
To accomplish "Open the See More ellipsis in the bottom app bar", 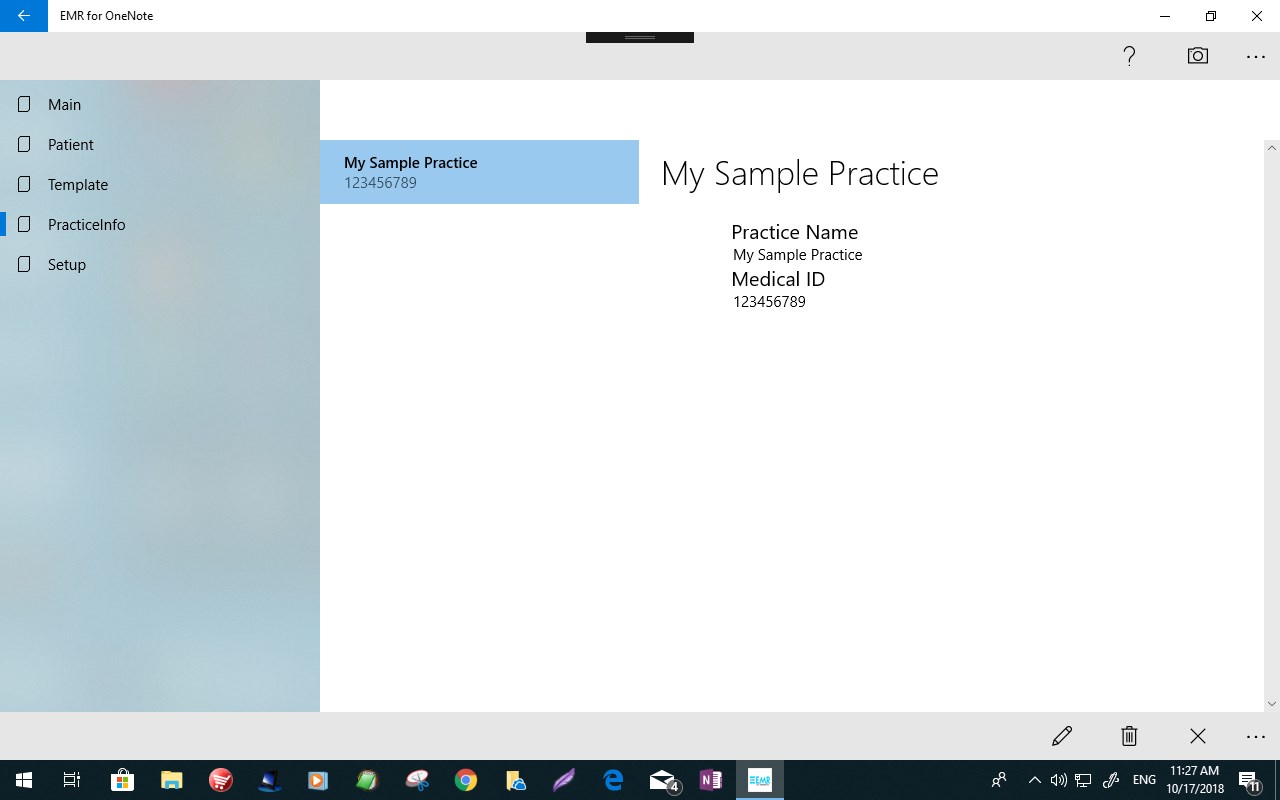I will [x=1255, y=736].
